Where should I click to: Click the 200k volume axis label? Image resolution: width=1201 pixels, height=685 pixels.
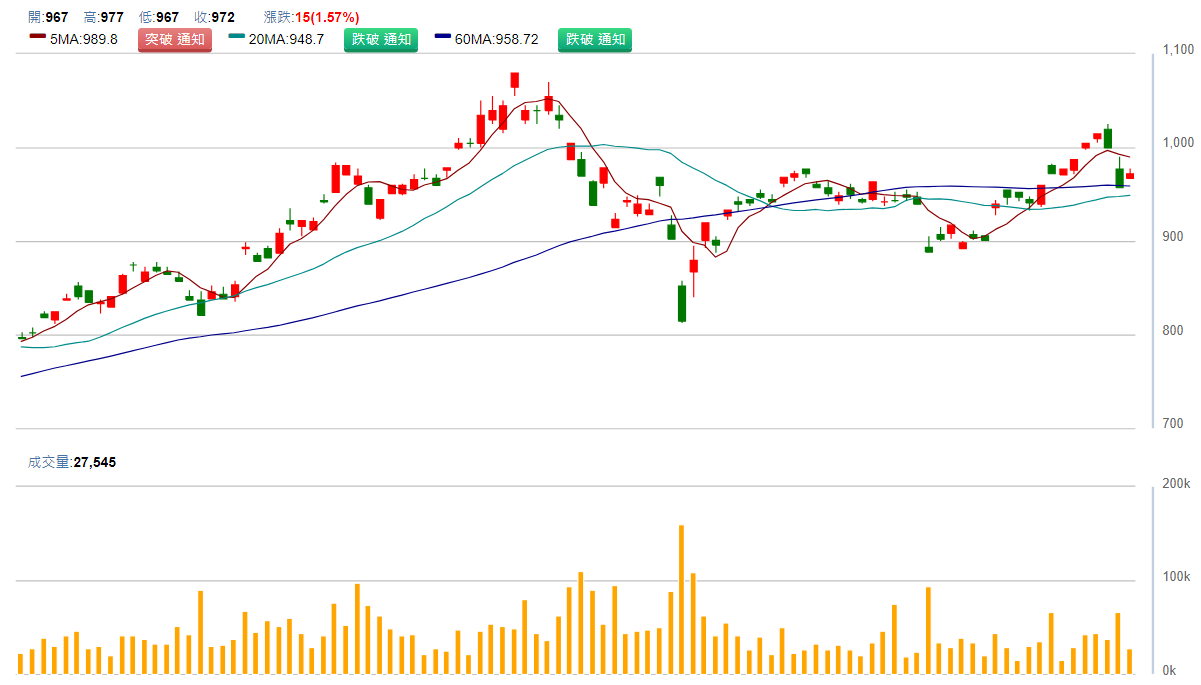pos(1176,484)
